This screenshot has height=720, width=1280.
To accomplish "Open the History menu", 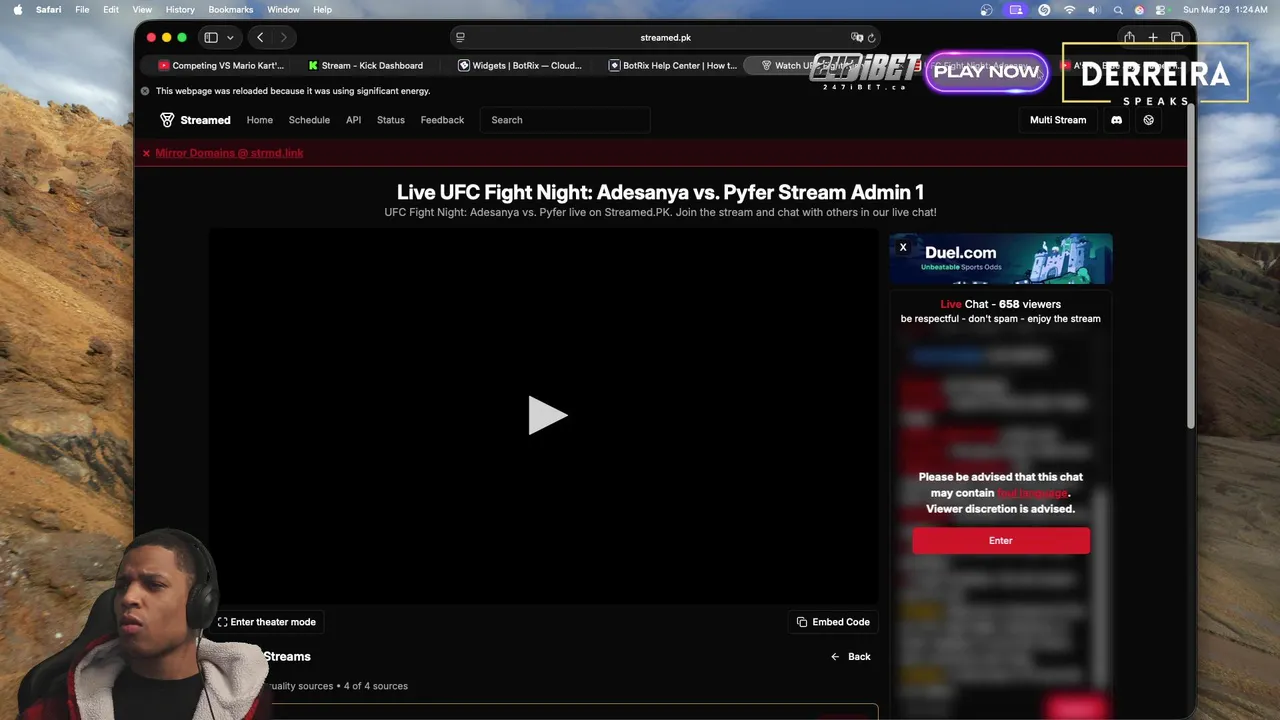I will tap(180, 9).
